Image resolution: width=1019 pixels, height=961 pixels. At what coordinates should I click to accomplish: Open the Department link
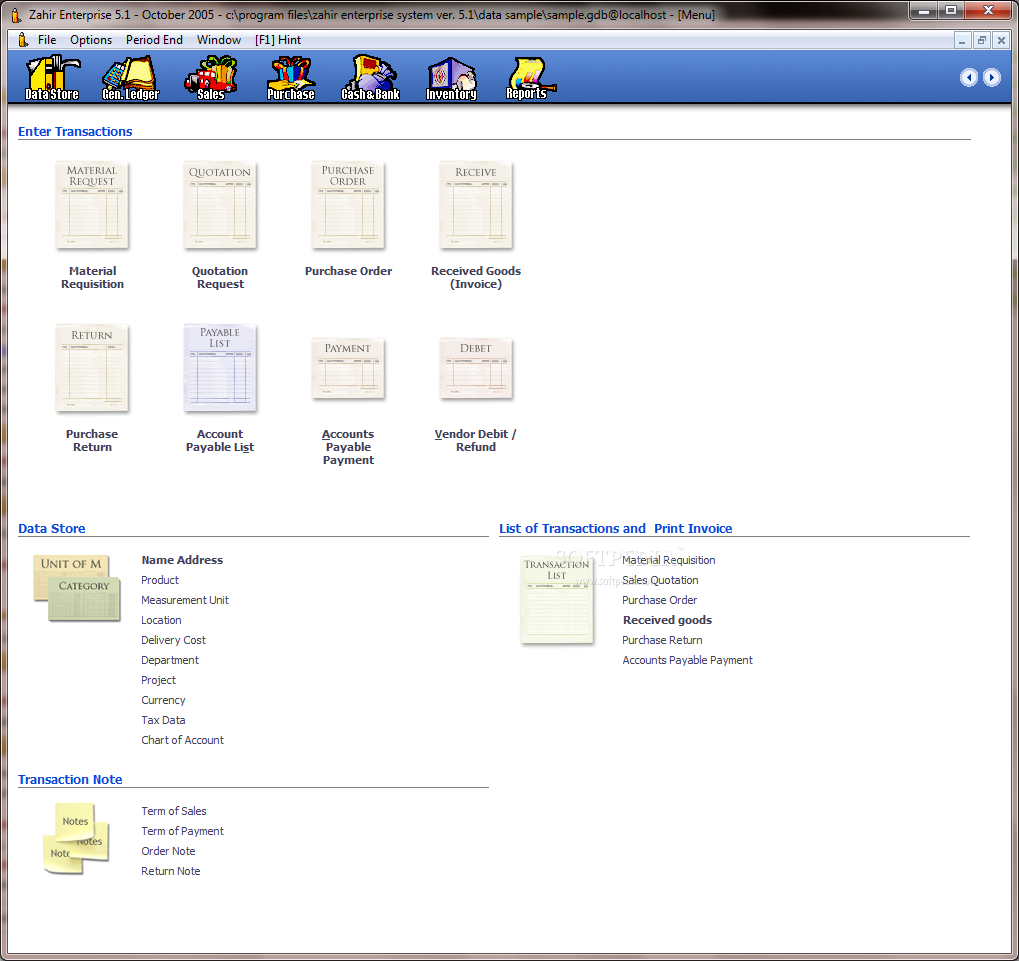pos(170,660)
